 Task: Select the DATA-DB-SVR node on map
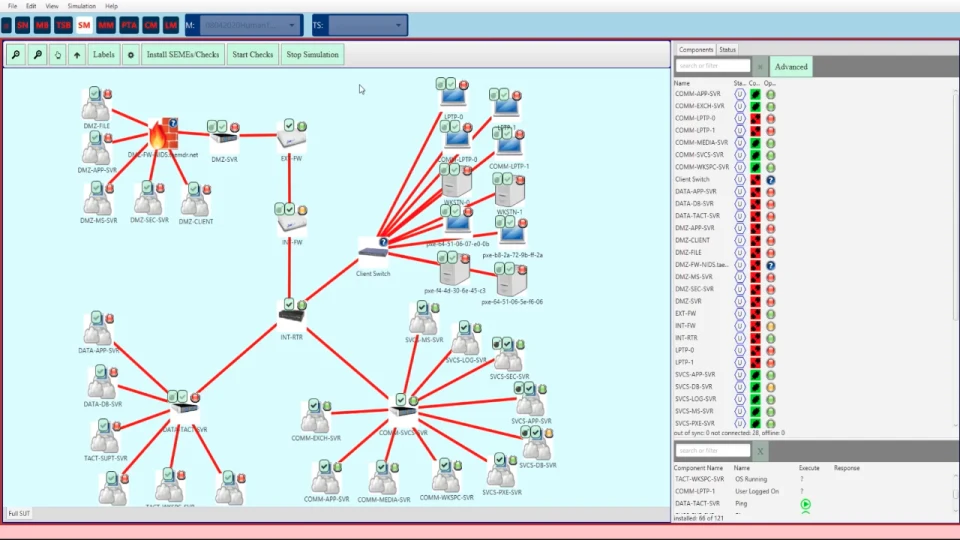(102, 383)
